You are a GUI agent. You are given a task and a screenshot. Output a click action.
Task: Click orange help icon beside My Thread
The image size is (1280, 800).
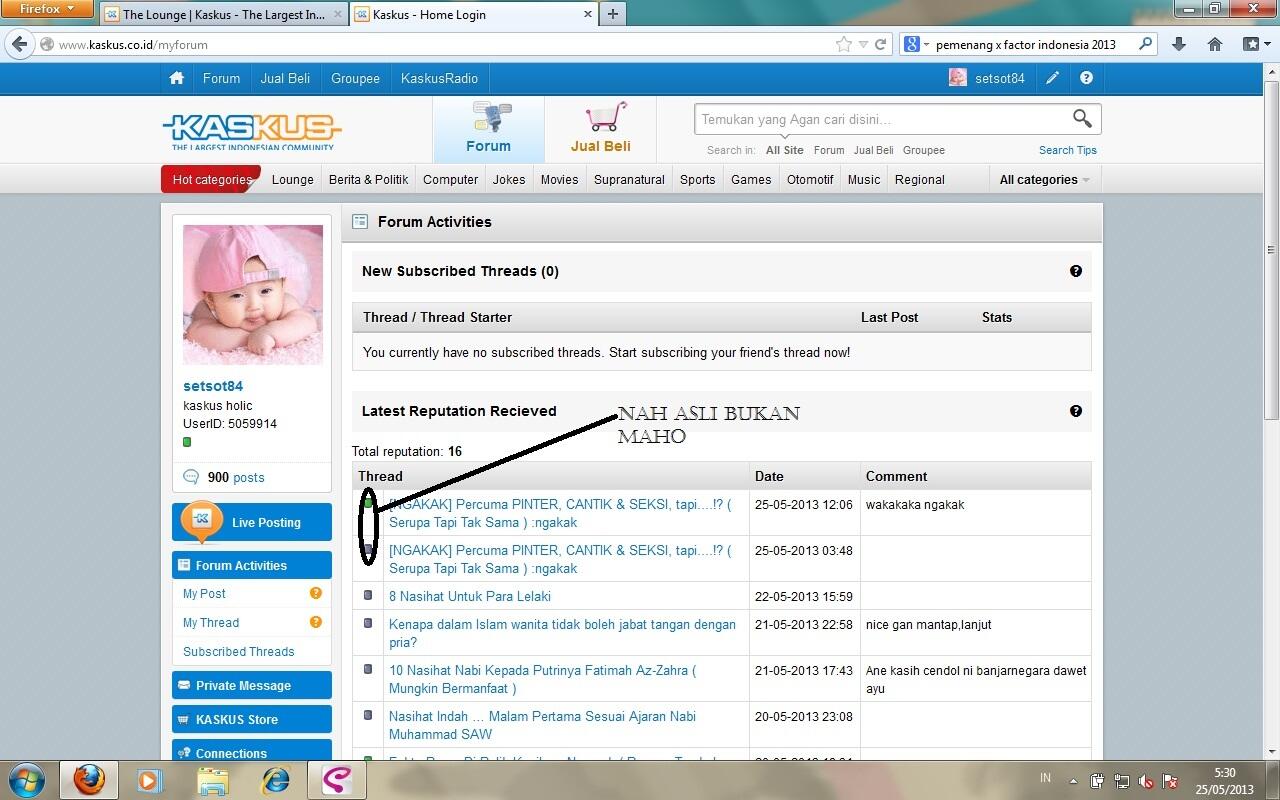(x=316, y=622)
